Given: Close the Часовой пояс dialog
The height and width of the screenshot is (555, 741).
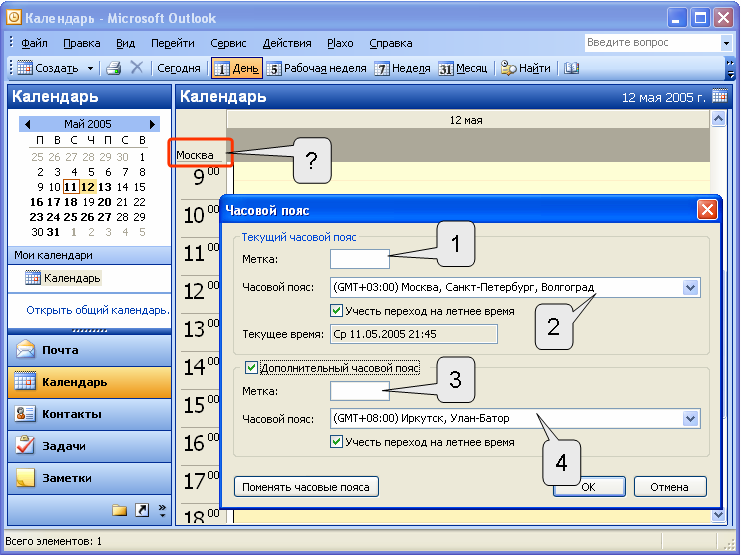Looking at the screenshot, I should [x=707, y=209].
